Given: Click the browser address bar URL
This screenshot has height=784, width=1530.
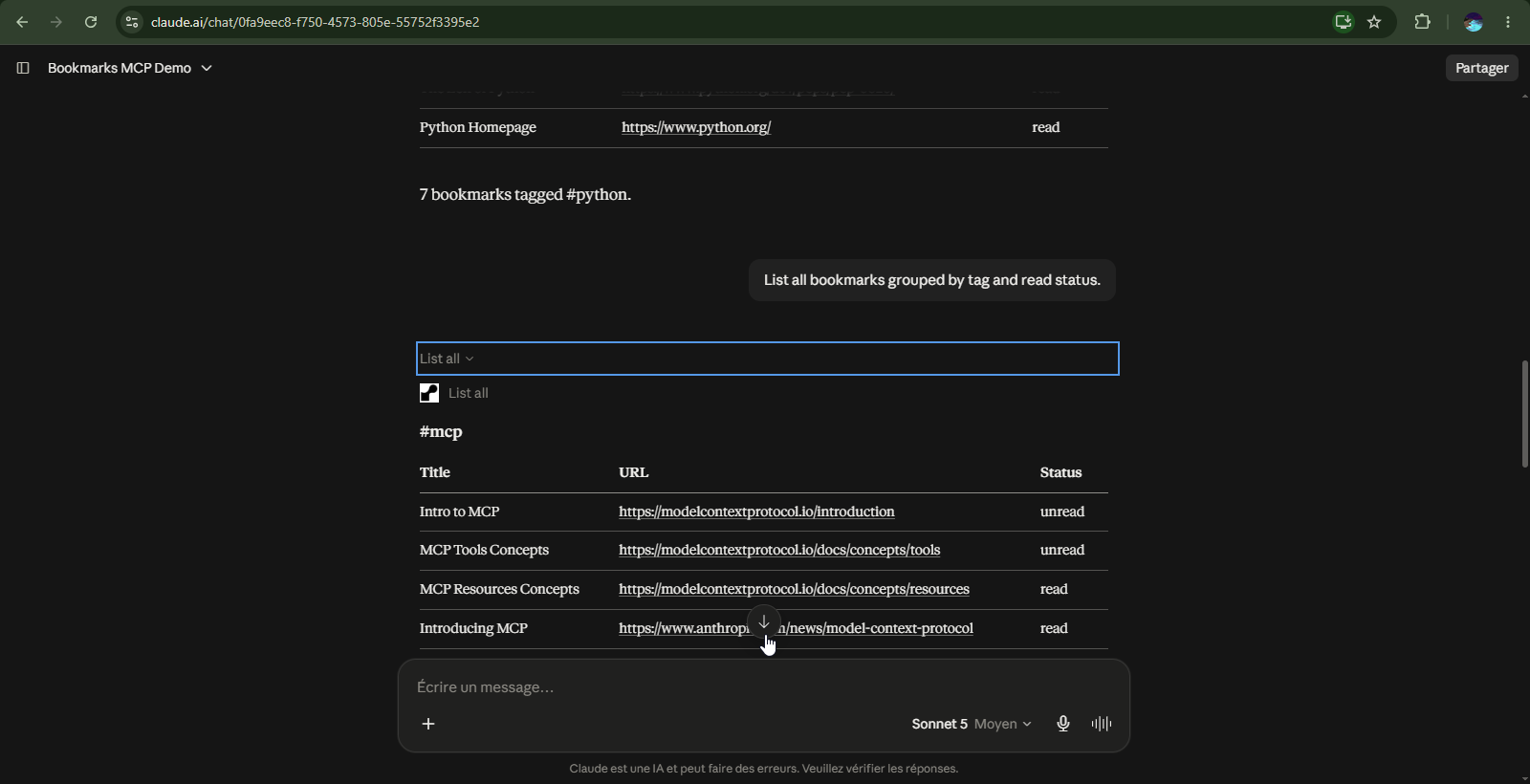Looking at the screenshot, I should (316, 22).
